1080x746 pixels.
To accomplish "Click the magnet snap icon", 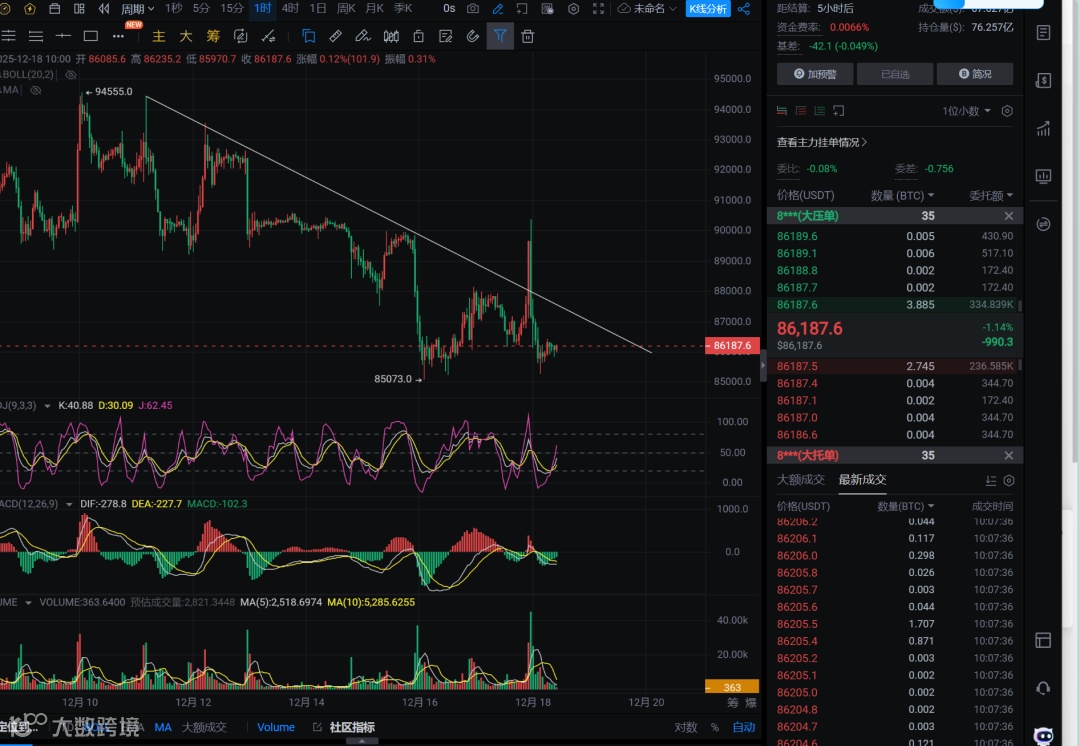I will click(472, 36).
